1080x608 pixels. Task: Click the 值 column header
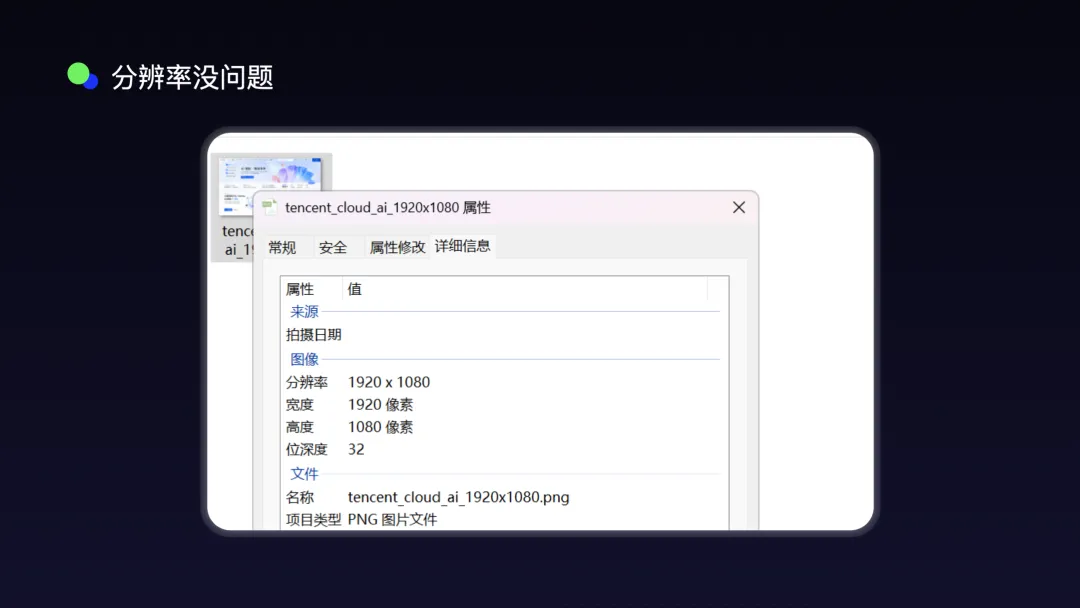(354, 289)
